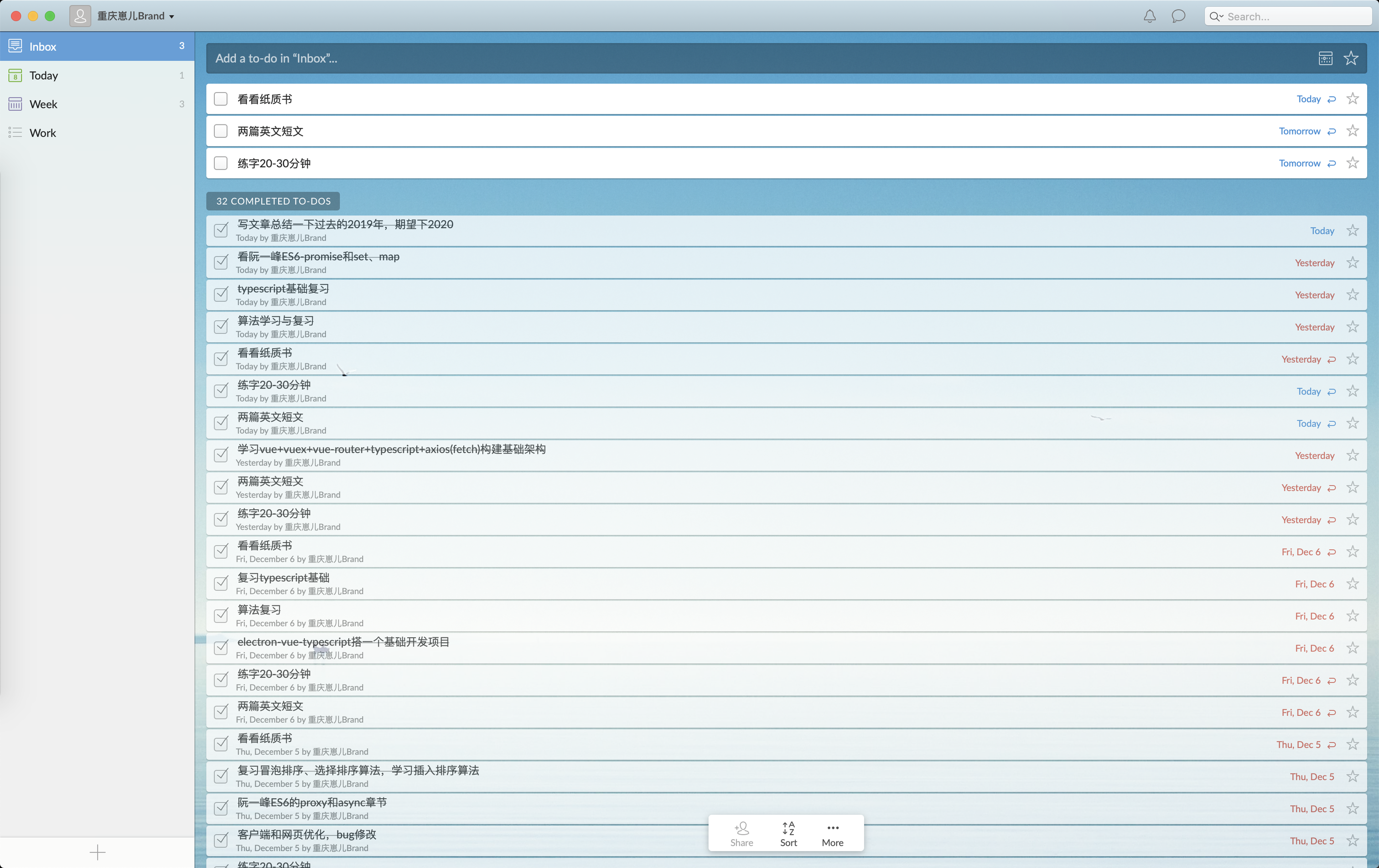
Task: Open the notifications bell
Action: tap(1149, 16)
